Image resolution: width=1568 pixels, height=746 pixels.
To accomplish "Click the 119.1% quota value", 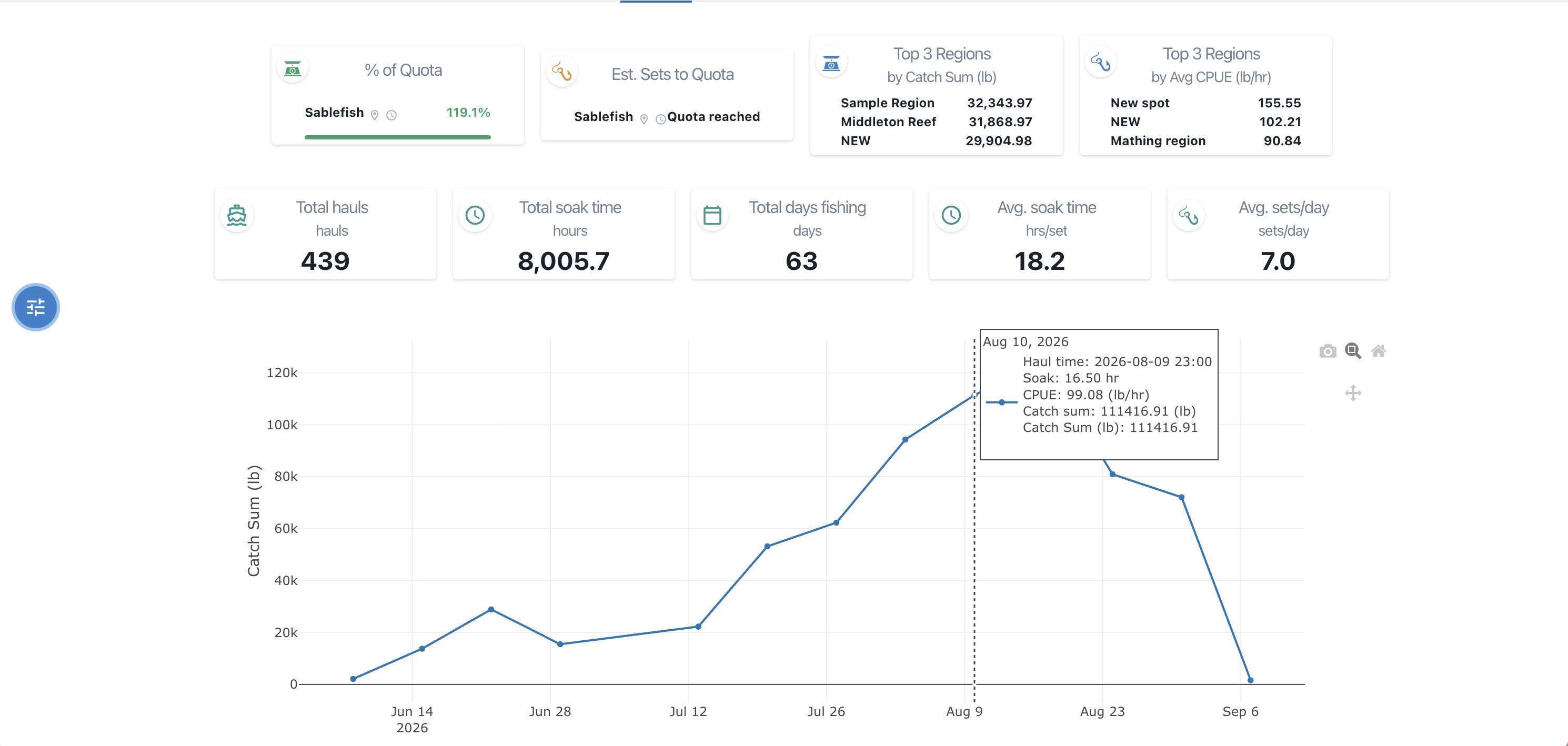I will [468, 113].
